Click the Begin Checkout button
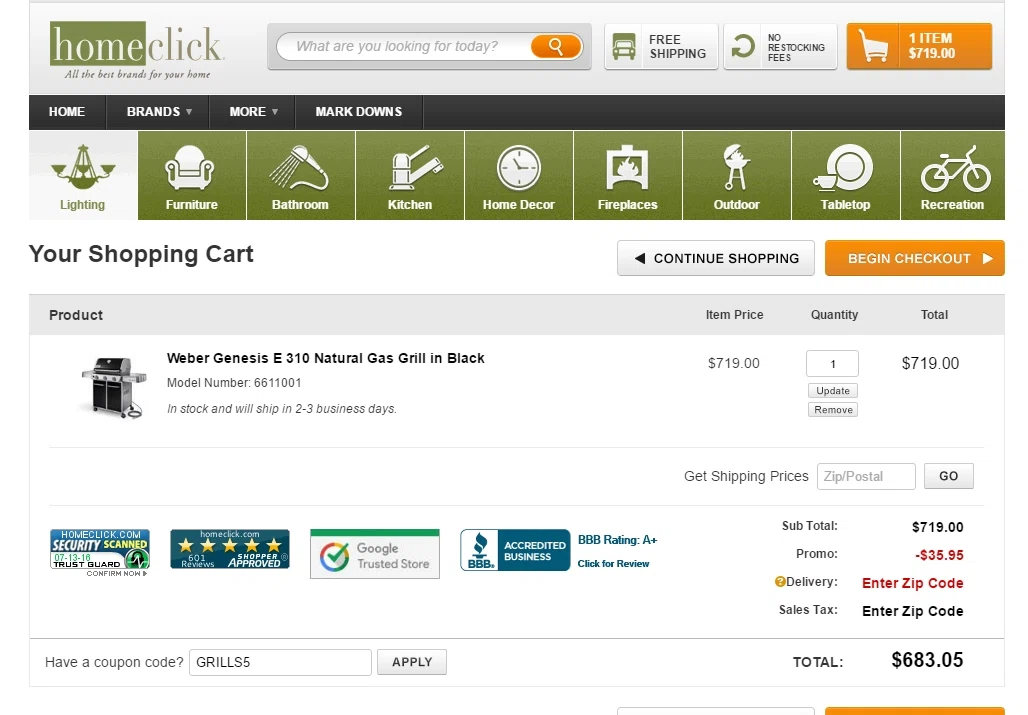This screenshot has height=715, width=1028. tap(915, 258)
